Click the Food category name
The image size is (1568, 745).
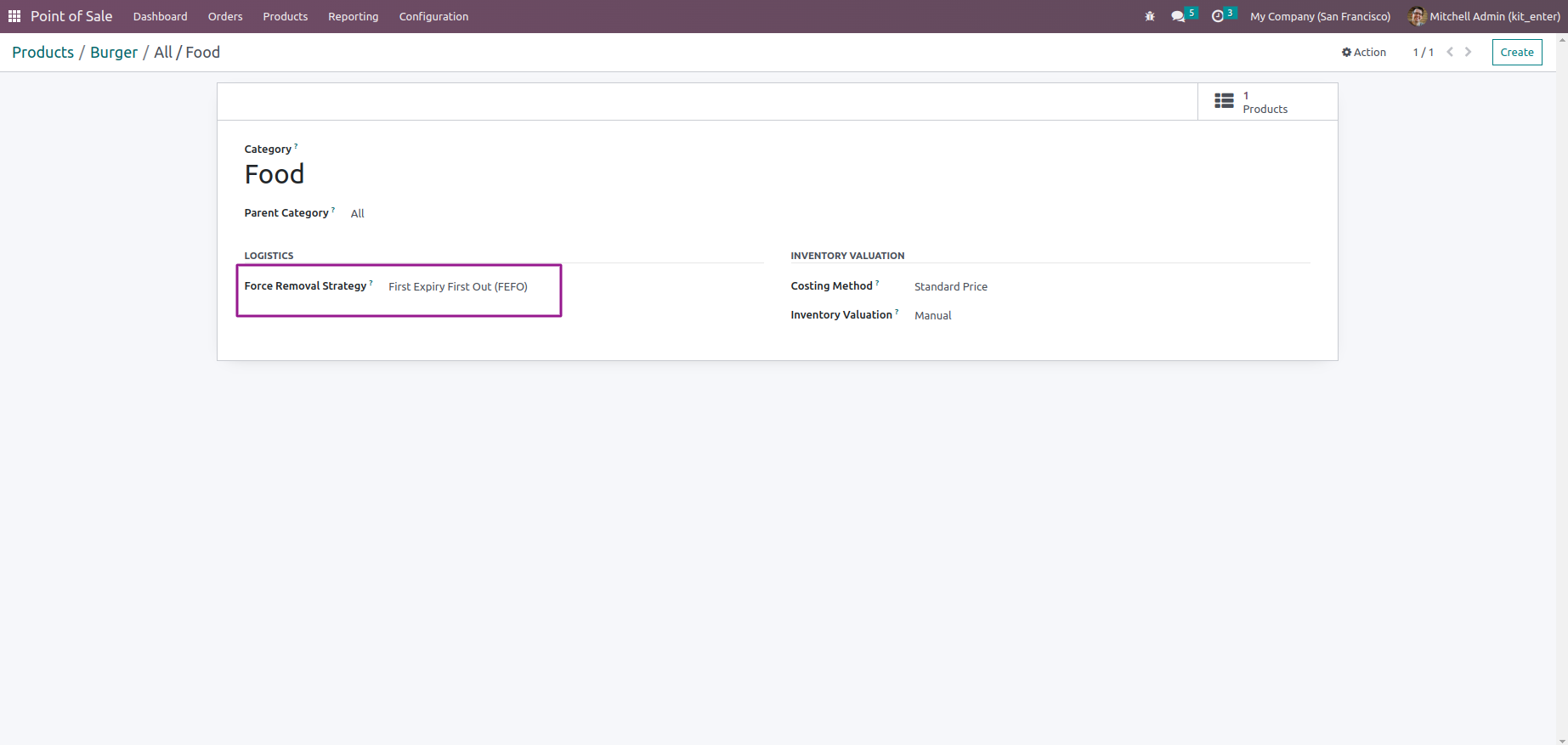[275, 174]
